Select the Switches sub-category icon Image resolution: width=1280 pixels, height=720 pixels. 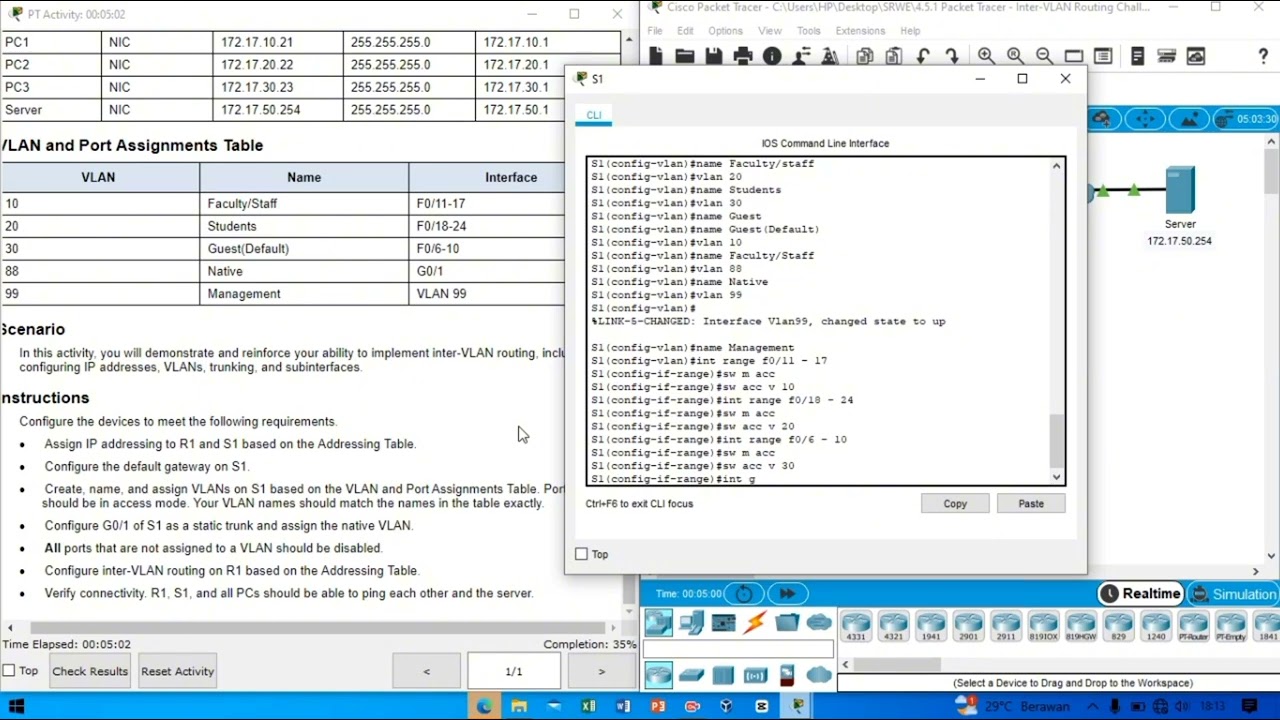pyautogui.click(x=691, y=676)
